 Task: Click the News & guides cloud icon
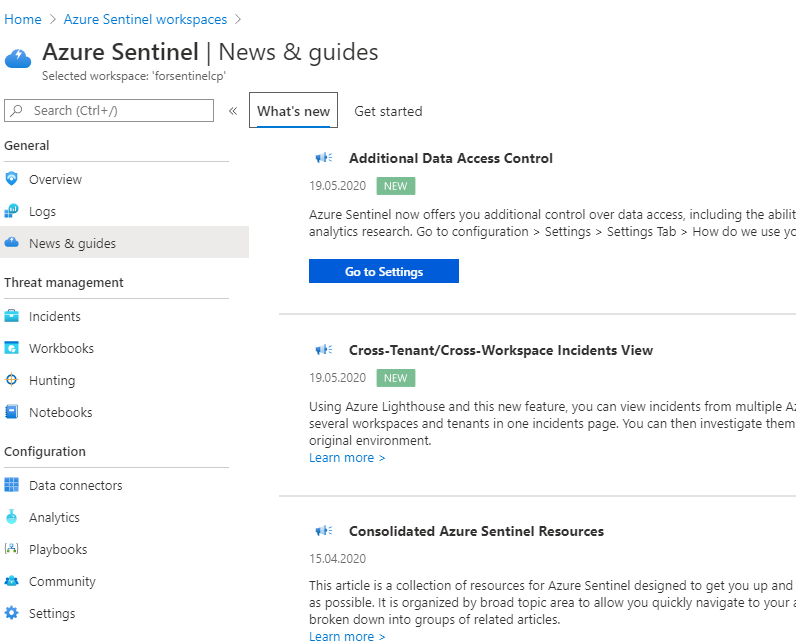[x=11, y=243]
